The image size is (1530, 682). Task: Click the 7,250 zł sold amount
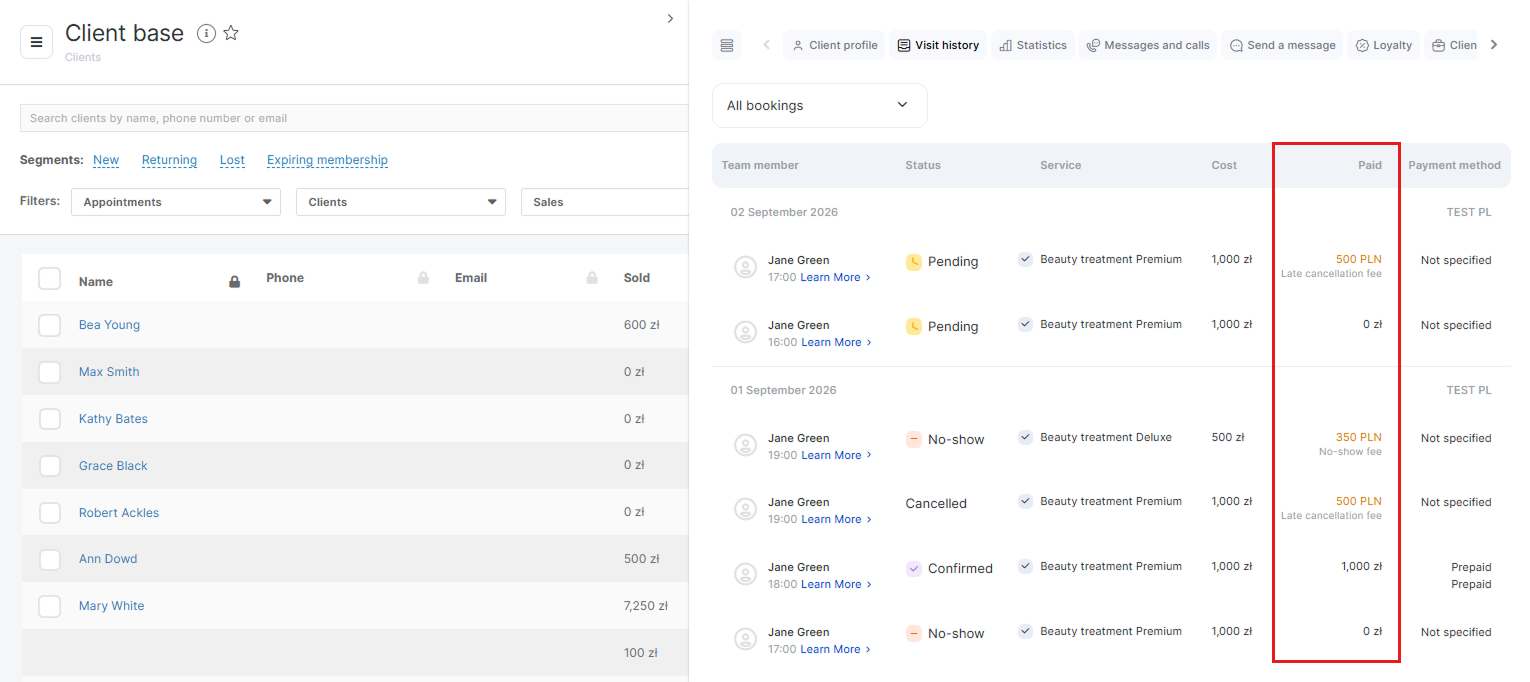[x=645, y=606]
